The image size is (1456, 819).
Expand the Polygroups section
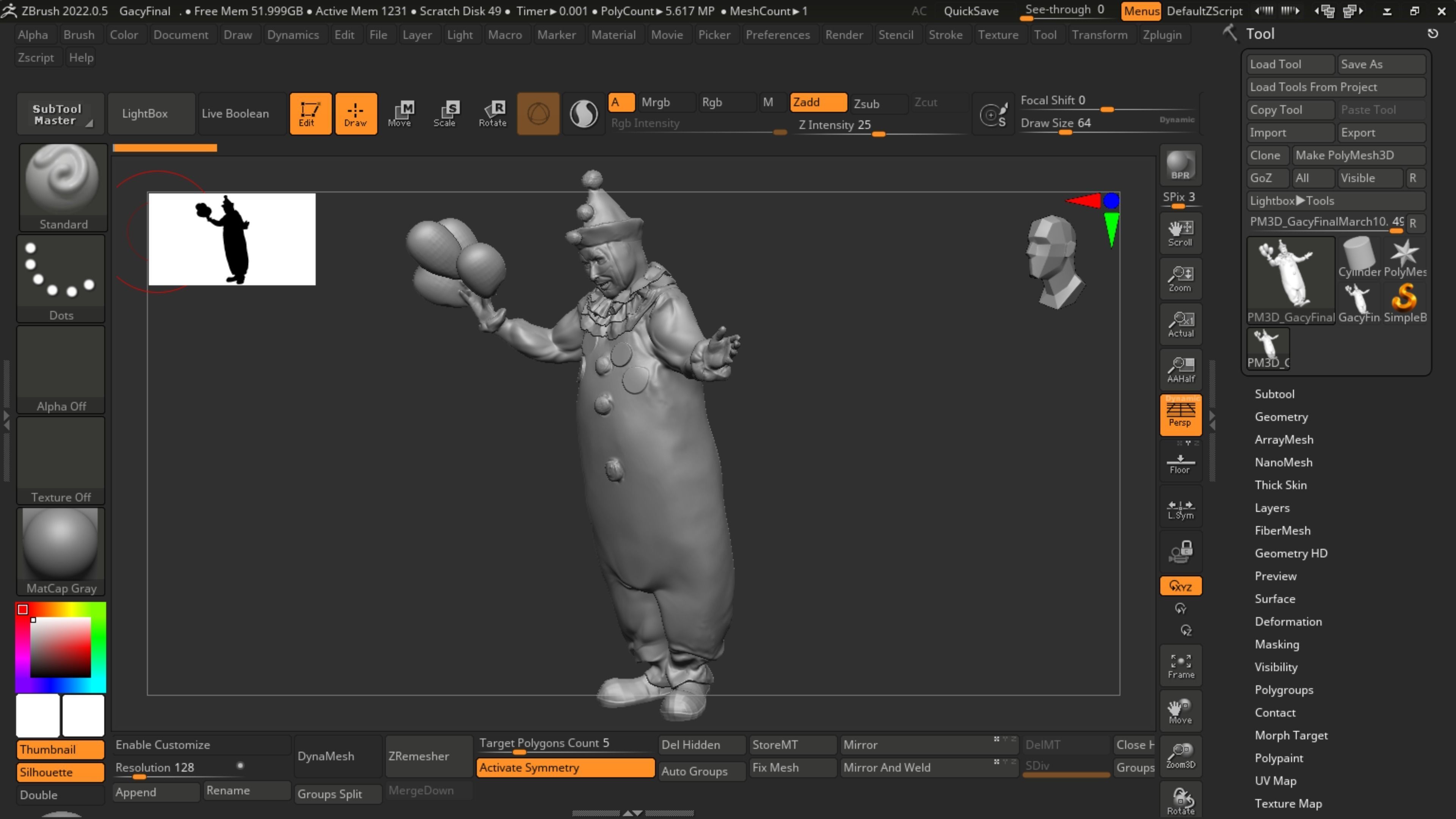click(1283, 690)
